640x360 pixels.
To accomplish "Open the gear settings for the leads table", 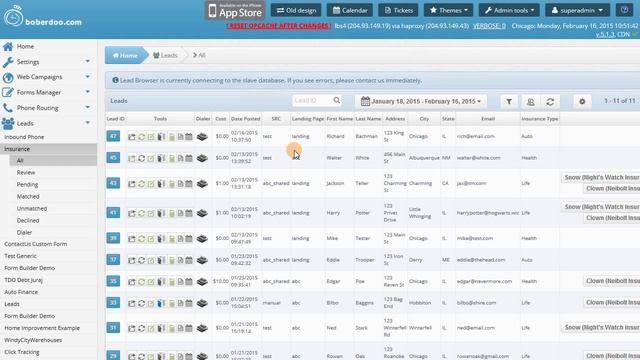I will tap(582, 102).
